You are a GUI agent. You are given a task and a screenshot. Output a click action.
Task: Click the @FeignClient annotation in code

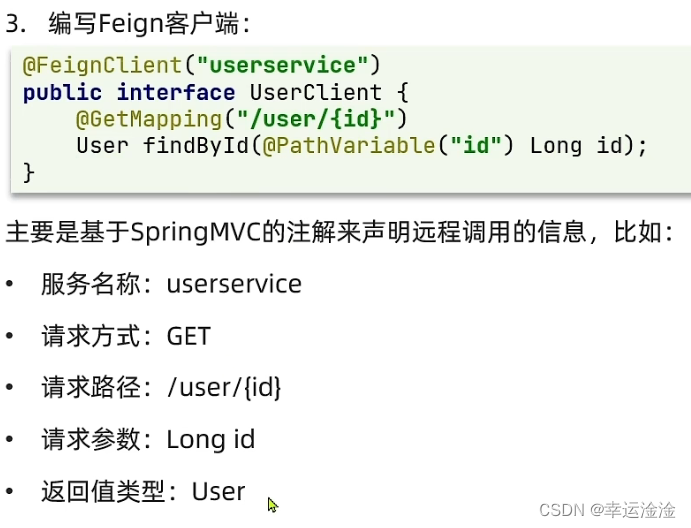click(102, 66)
